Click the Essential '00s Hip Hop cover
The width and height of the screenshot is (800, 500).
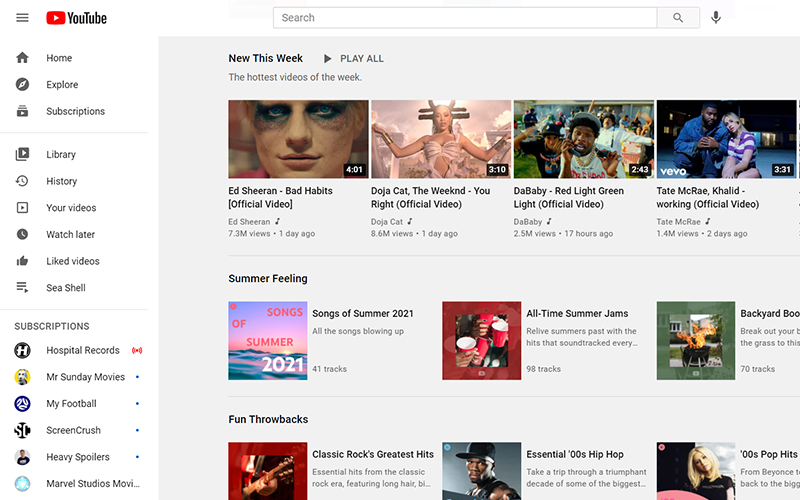tap(482, 471)
